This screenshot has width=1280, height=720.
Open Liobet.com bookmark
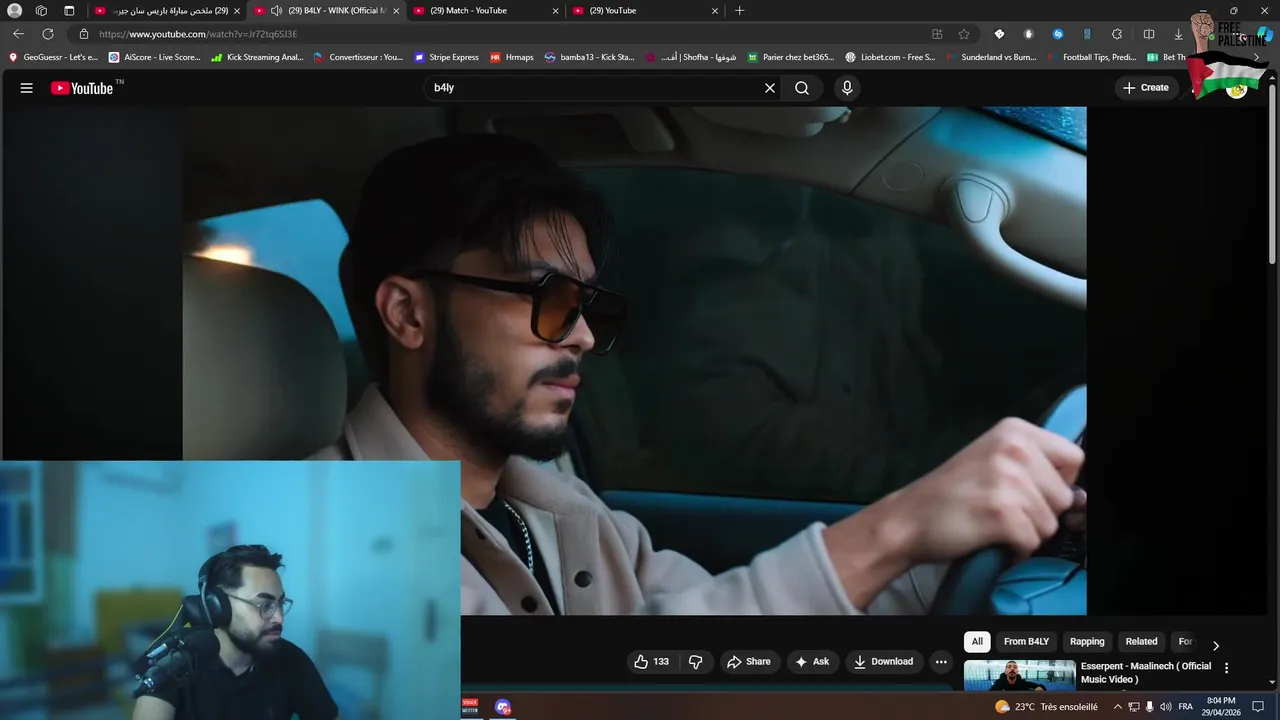click(891, 58)
